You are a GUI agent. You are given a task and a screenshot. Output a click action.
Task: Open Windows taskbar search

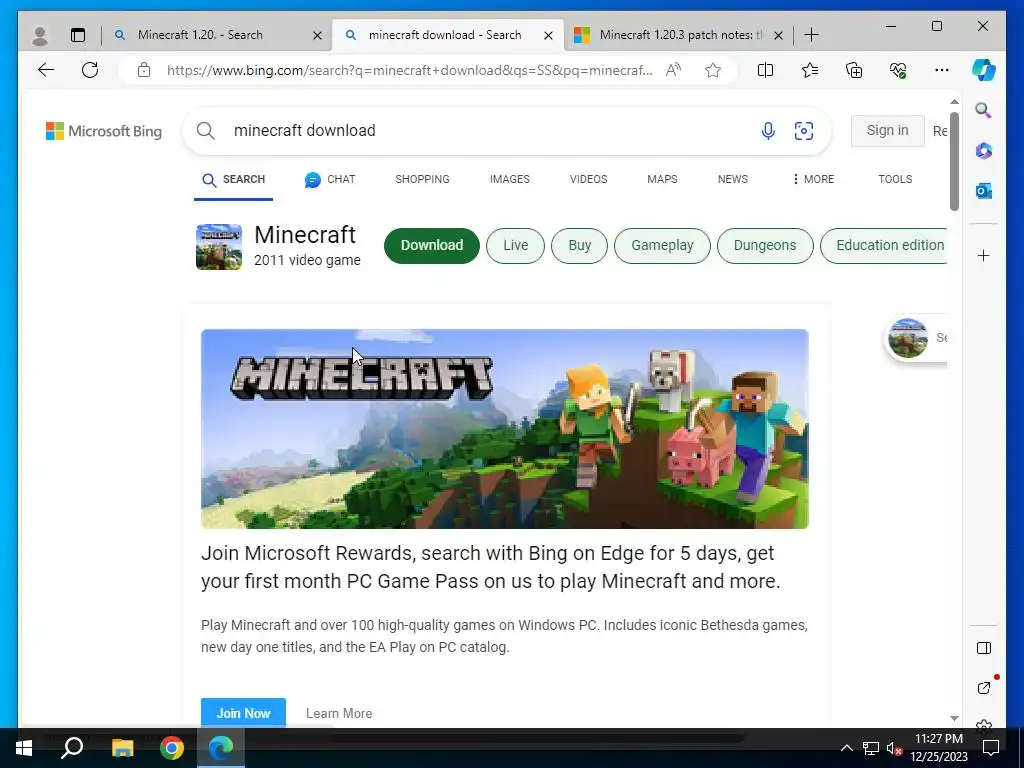point(72,748)
